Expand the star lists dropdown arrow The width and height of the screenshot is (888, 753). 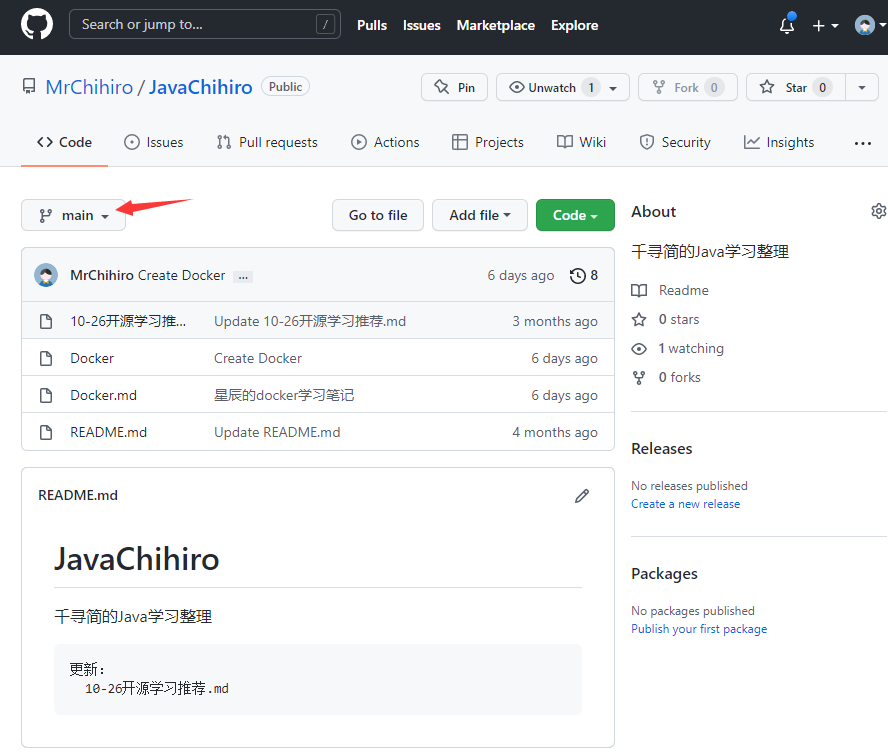(862, 87)
